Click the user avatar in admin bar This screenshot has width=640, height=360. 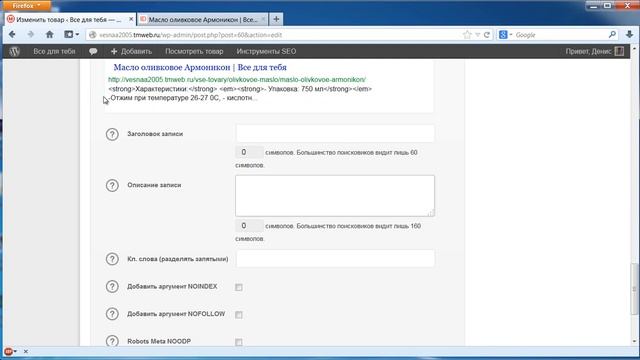pos(619,51)
